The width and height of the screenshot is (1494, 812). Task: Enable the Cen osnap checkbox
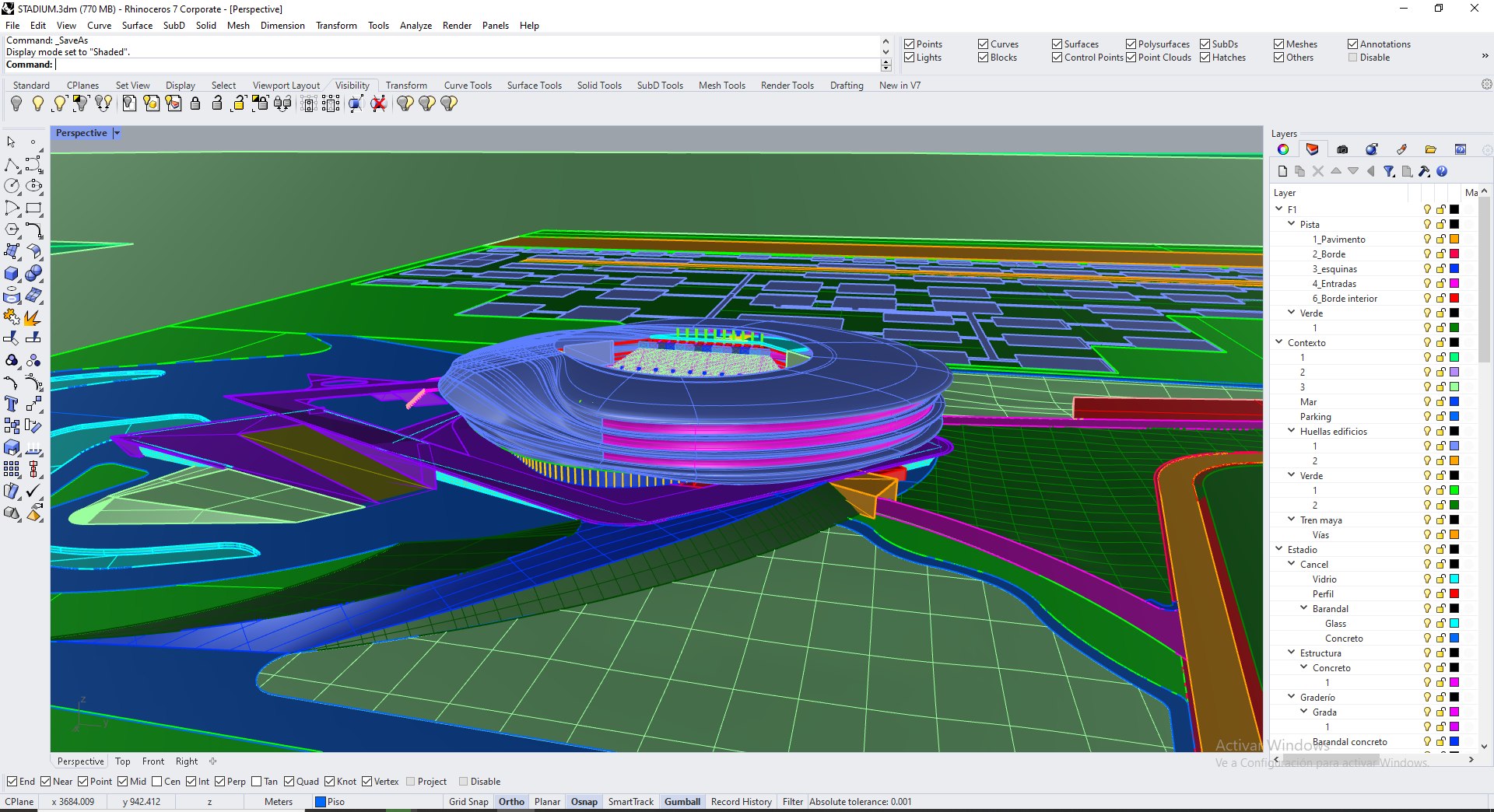(x=157, y=782)
